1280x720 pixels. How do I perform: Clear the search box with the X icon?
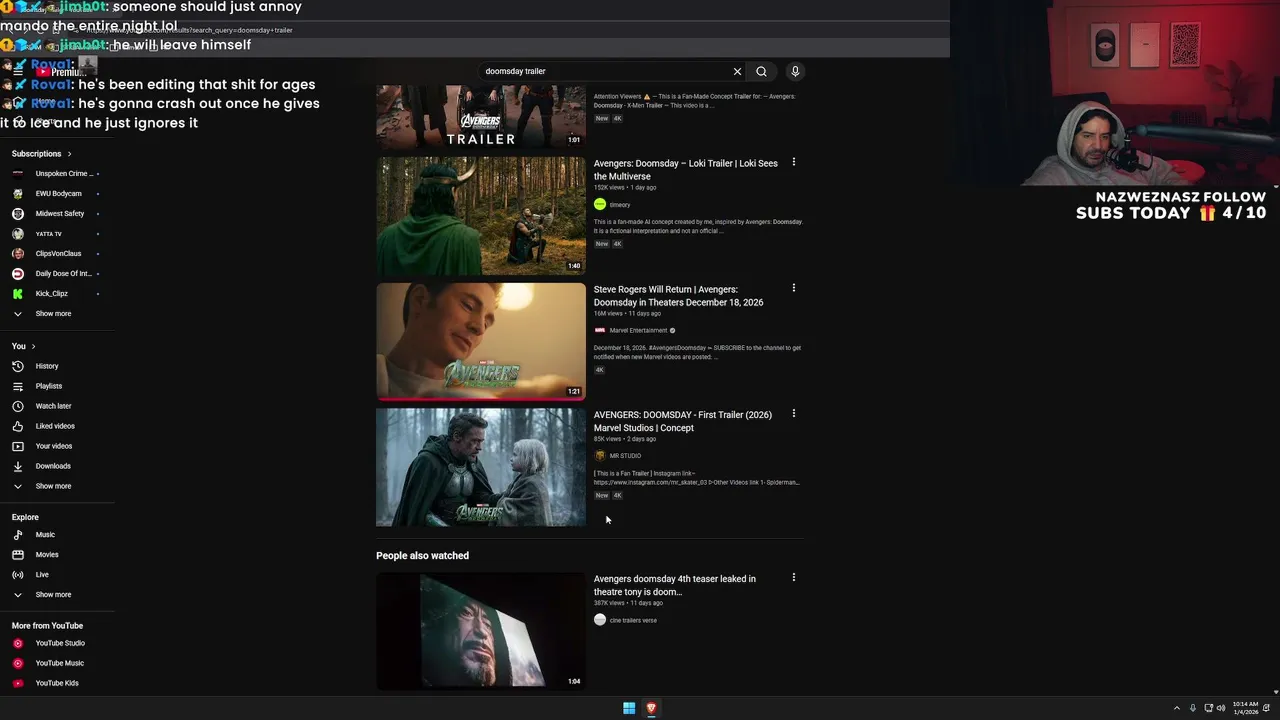[x=737, y=72]
